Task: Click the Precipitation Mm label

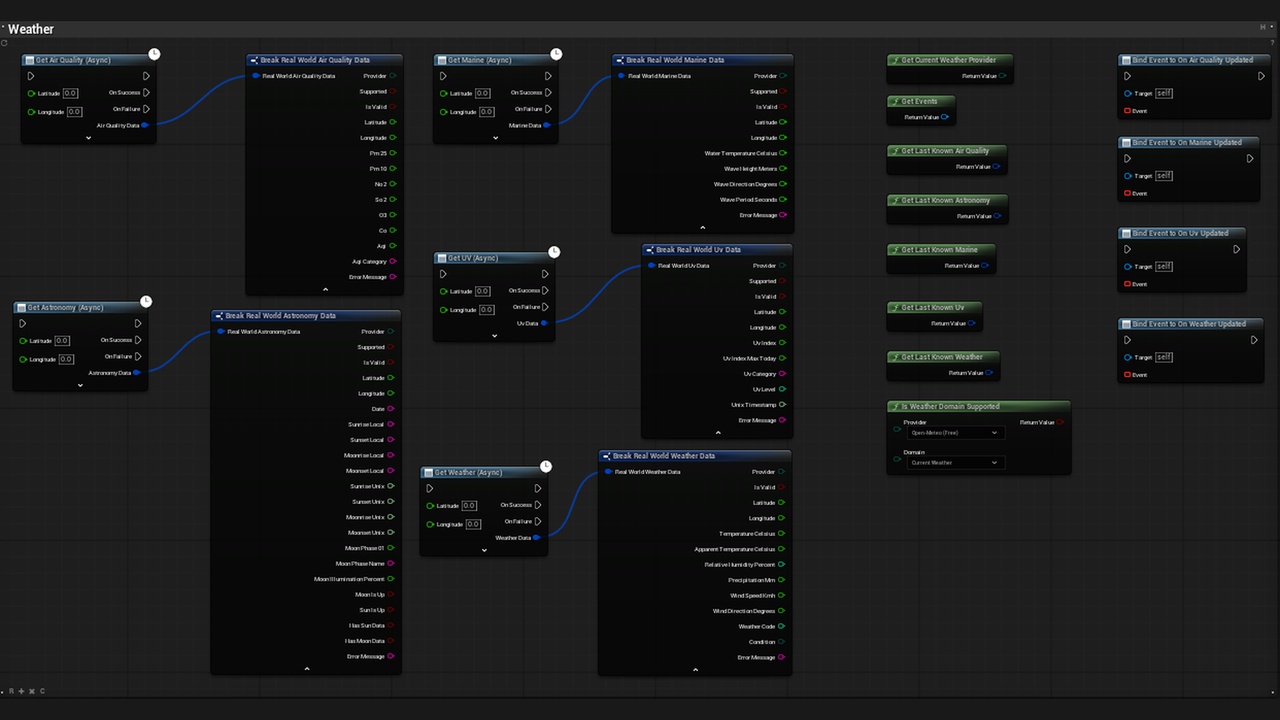Action: pos(750,580)
